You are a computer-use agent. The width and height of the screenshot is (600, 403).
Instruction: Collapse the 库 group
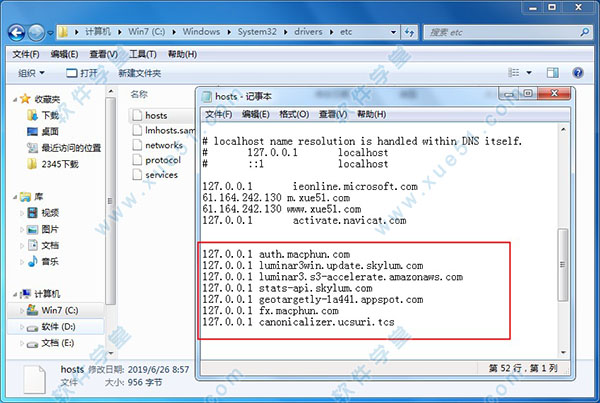click(x=15, y=197)
